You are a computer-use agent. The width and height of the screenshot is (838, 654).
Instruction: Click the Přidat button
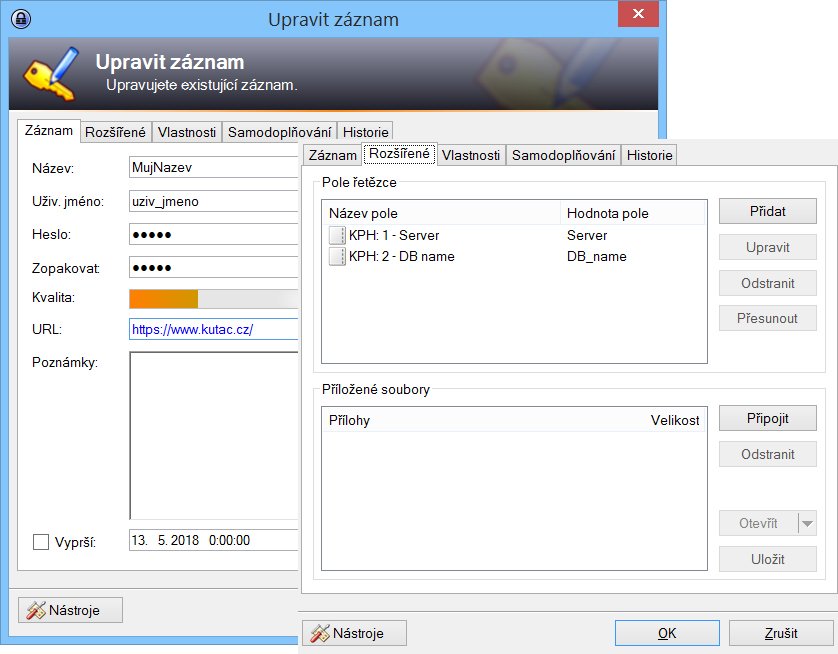[767, 212]
